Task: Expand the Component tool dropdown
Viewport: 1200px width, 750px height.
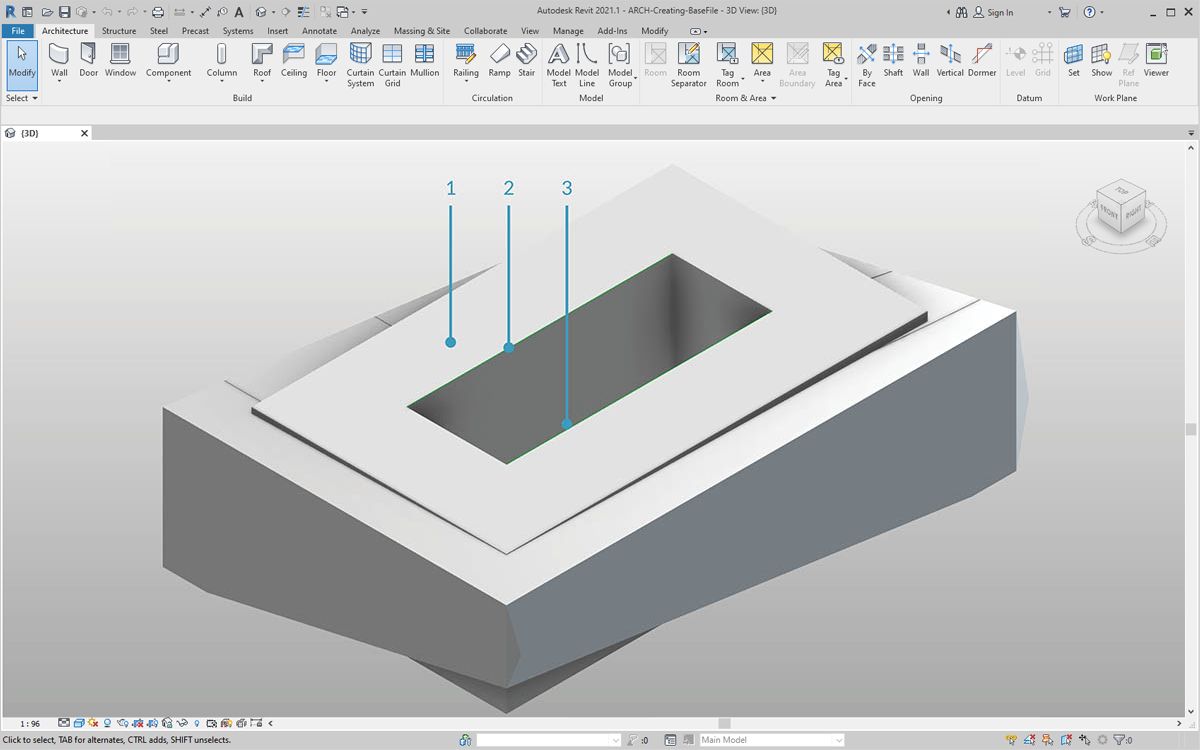Action: (x=168, y=78)
